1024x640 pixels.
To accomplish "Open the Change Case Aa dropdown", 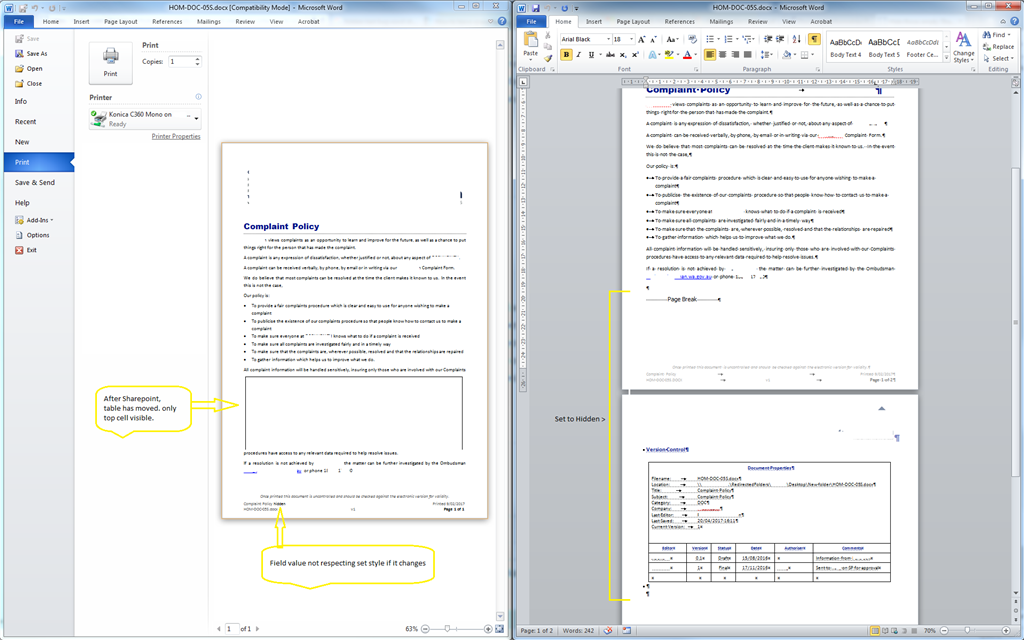I will tap(673, 39).
